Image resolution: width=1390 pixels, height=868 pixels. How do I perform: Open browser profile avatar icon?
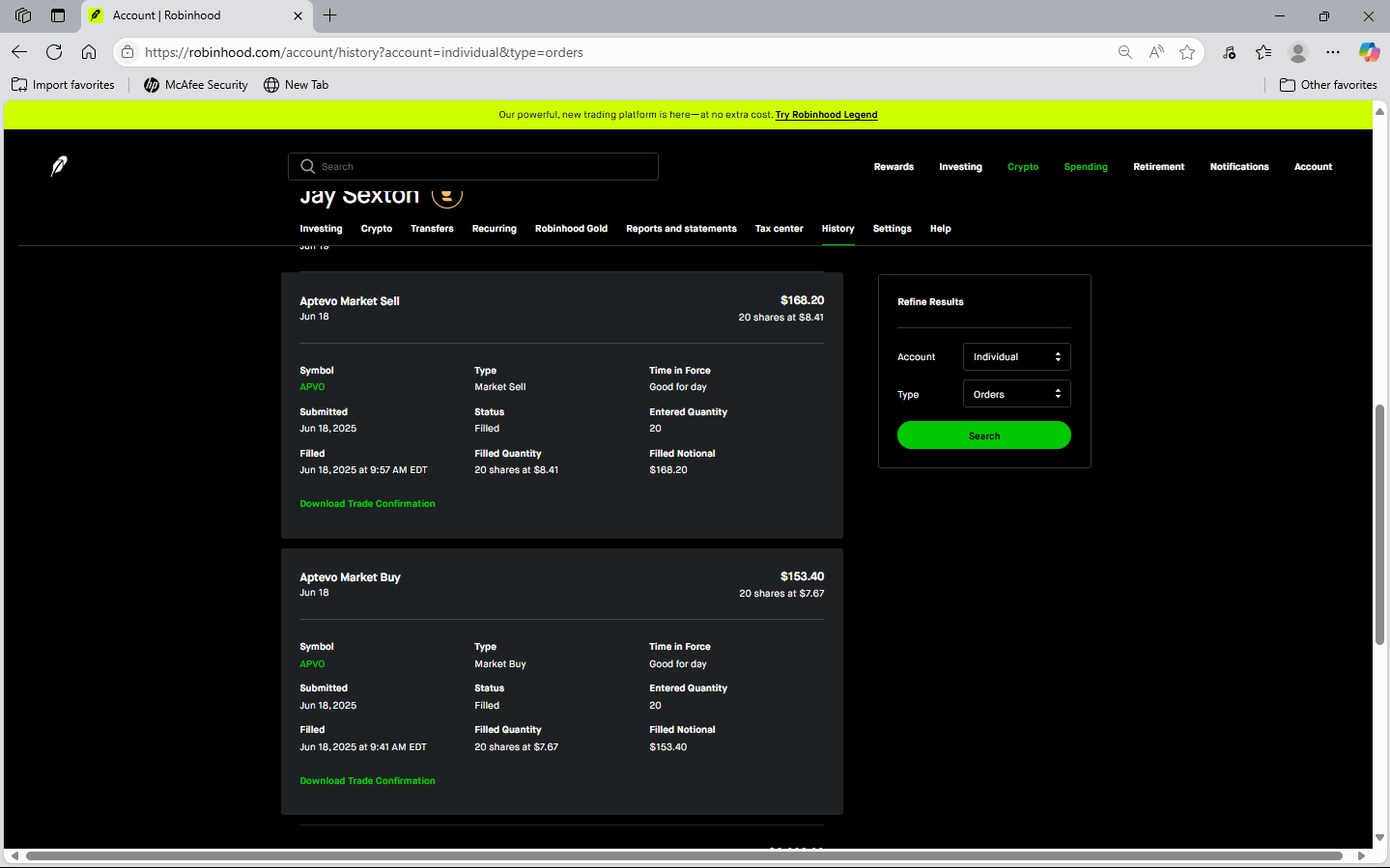pyautogui.click(x=1298, y=52)
